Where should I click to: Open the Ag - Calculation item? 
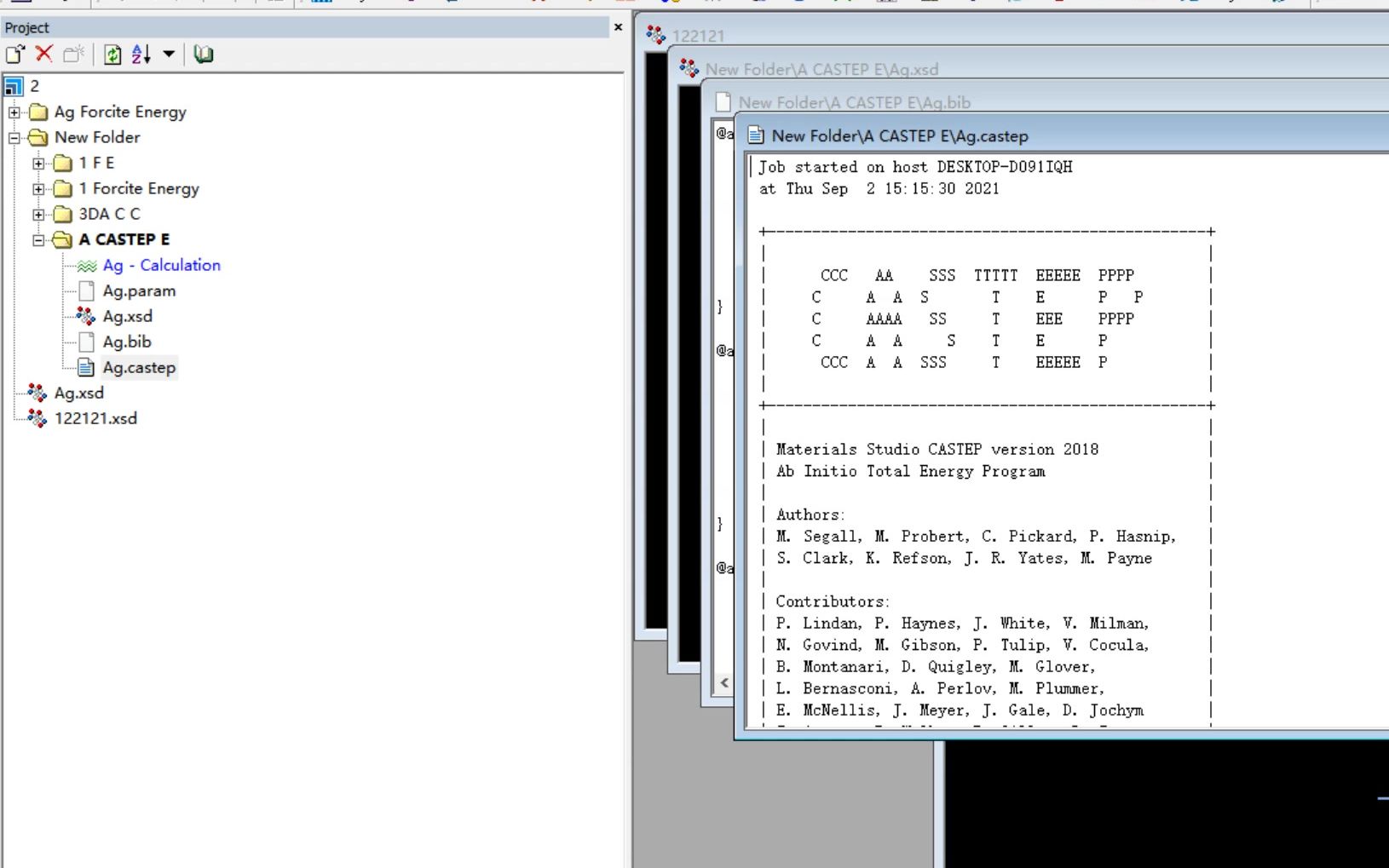coord(162,265)
